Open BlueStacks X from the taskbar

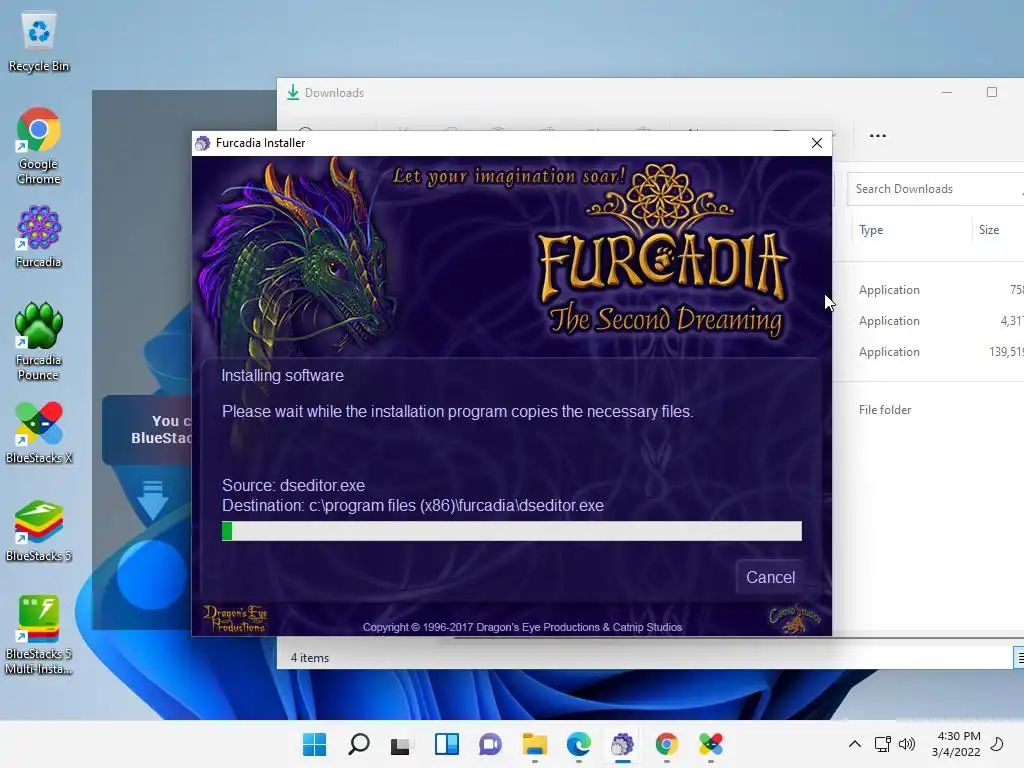(x=711, y=744)
